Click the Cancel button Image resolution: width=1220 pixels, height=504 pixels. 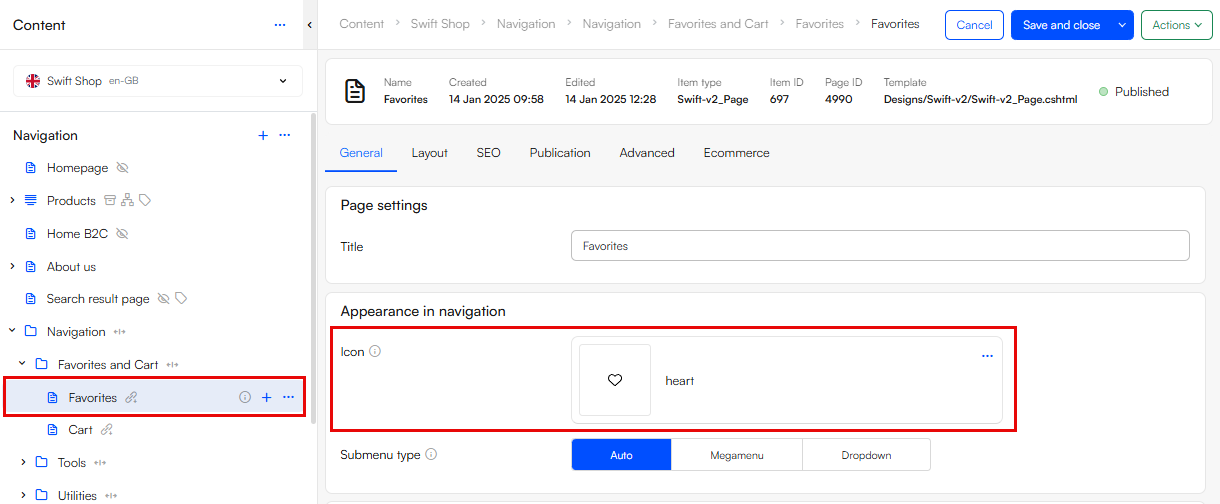click(x=973, y=25)
